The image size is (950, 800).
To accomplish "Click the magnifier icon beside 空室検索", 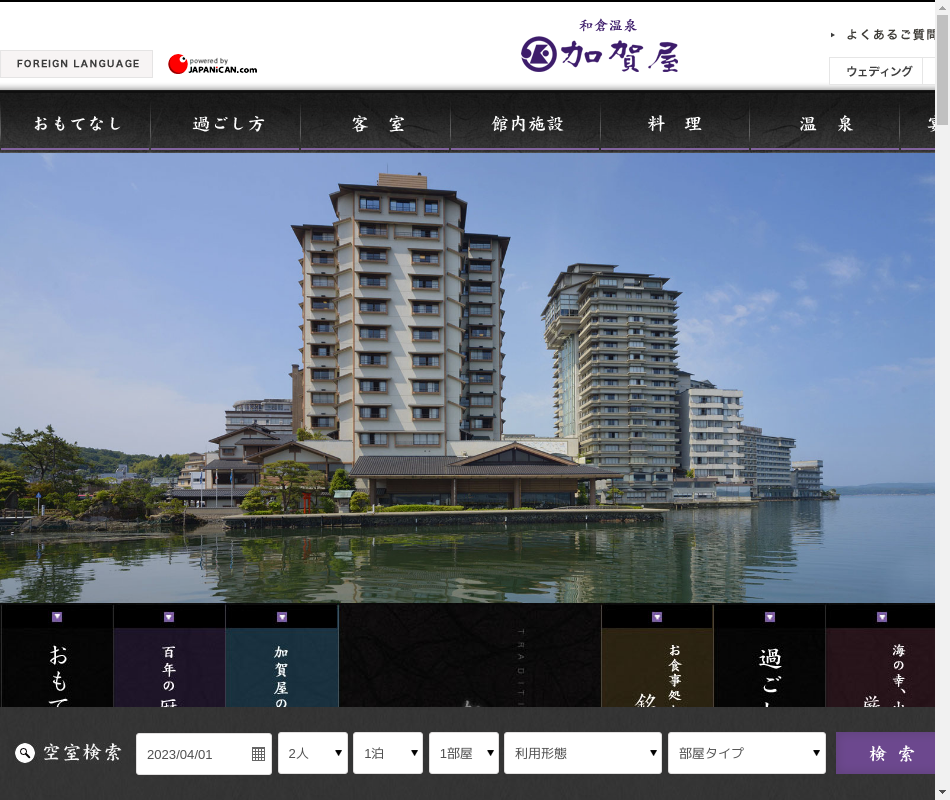I will (25, 753).
